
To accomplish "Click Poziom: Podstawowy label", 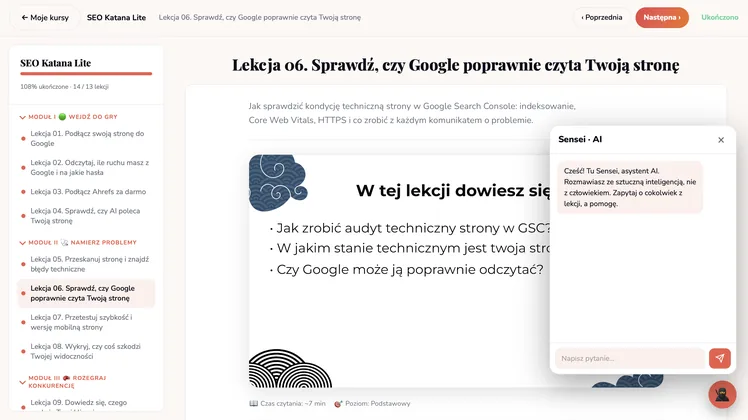I will (377, 404).
